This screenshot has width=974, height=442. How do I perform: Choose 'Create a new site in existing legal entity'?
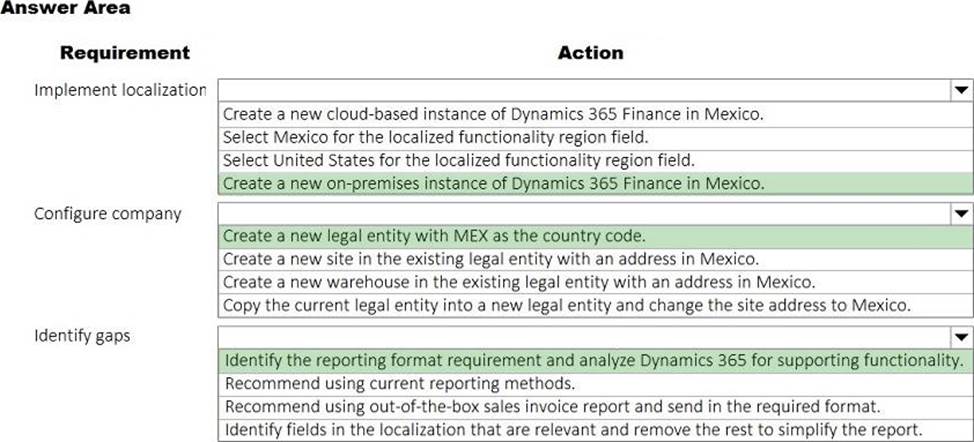click(483, 259)
